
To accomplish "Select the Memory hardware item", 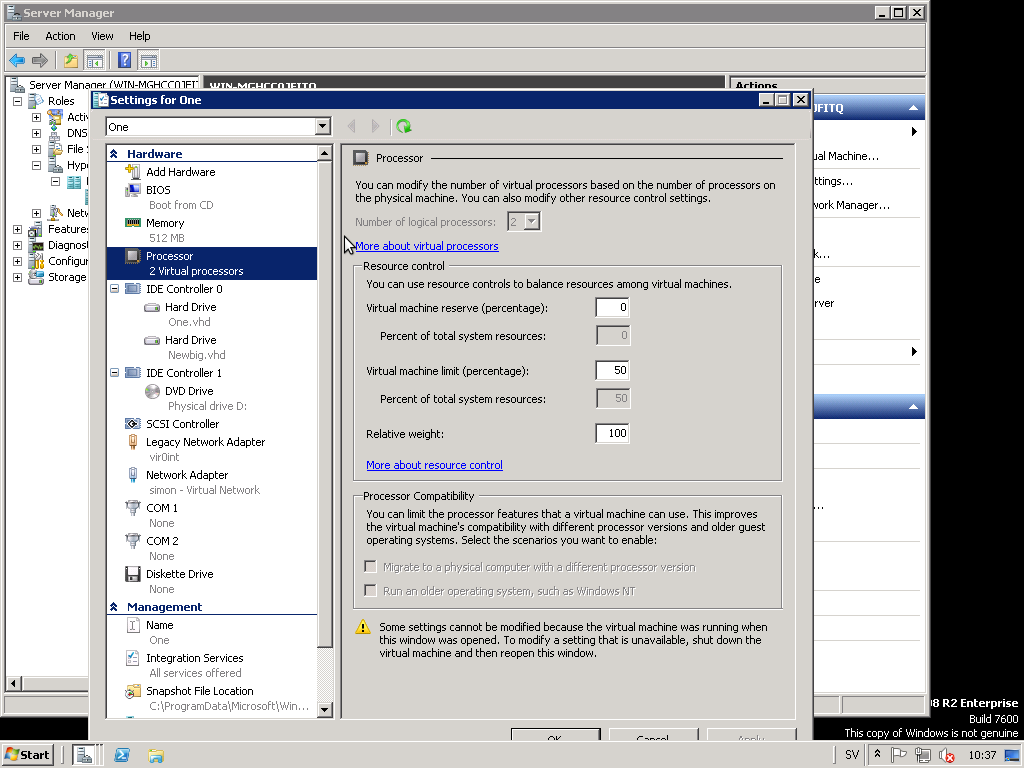I will (165, 223).
